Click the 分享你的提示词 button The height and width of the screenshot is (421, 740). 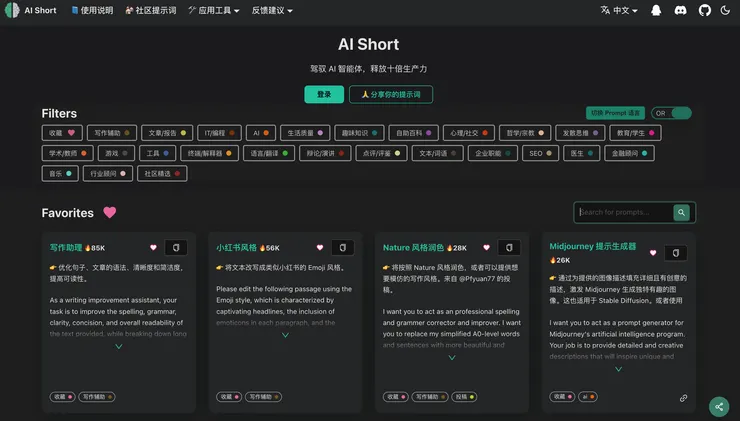click(x=391, y=94)
